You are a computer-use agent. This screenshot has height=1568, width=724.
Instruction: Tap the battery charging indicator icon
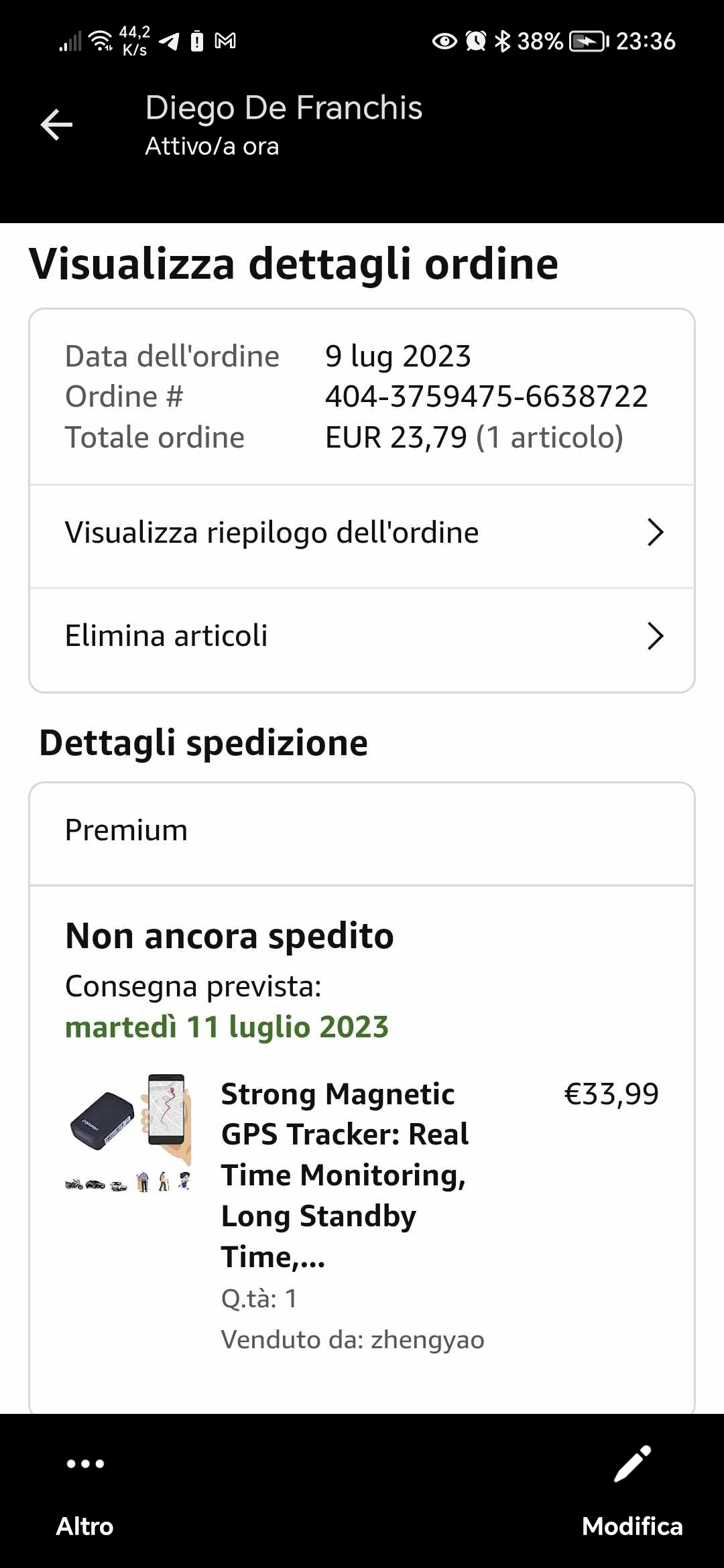point(588,42)
